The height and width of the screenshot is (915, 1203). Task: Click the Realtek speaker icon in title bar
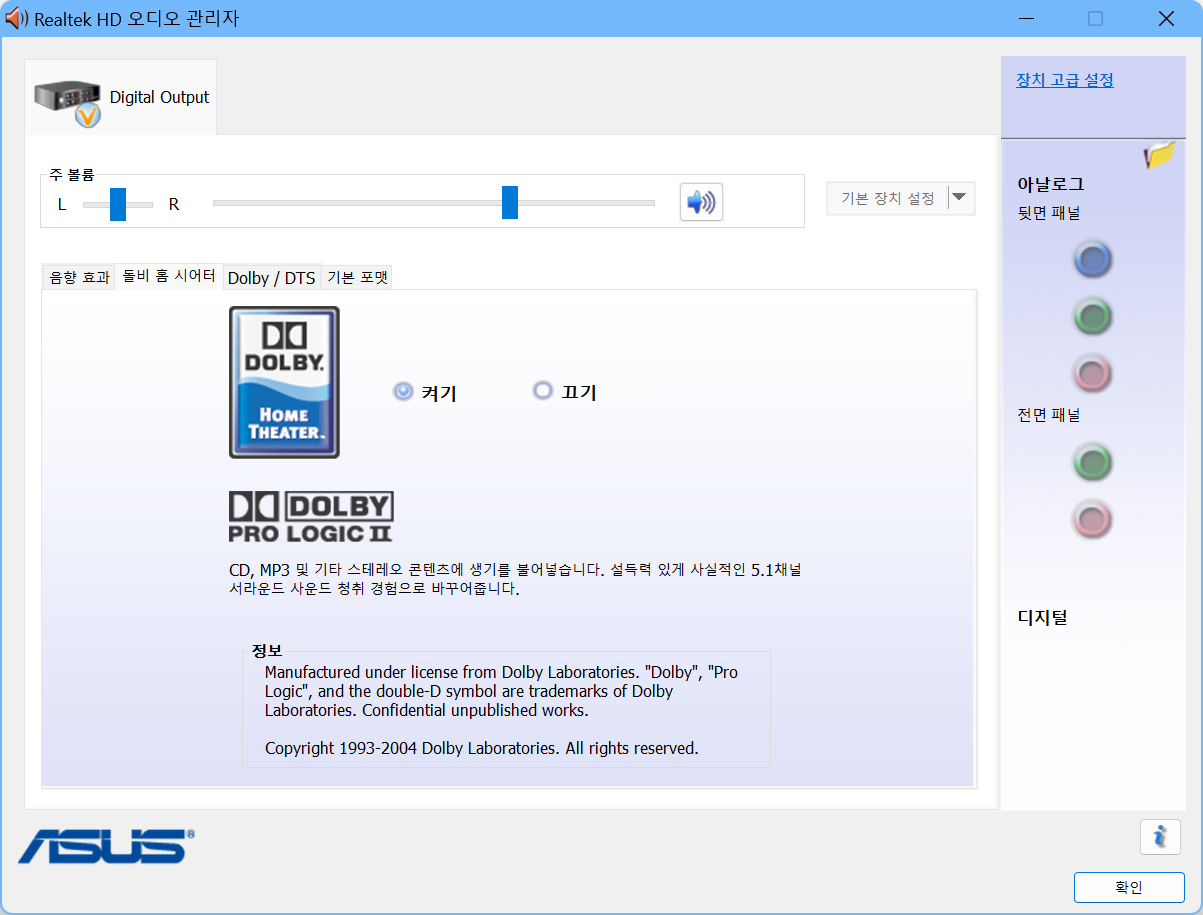(x=17, y=18)
